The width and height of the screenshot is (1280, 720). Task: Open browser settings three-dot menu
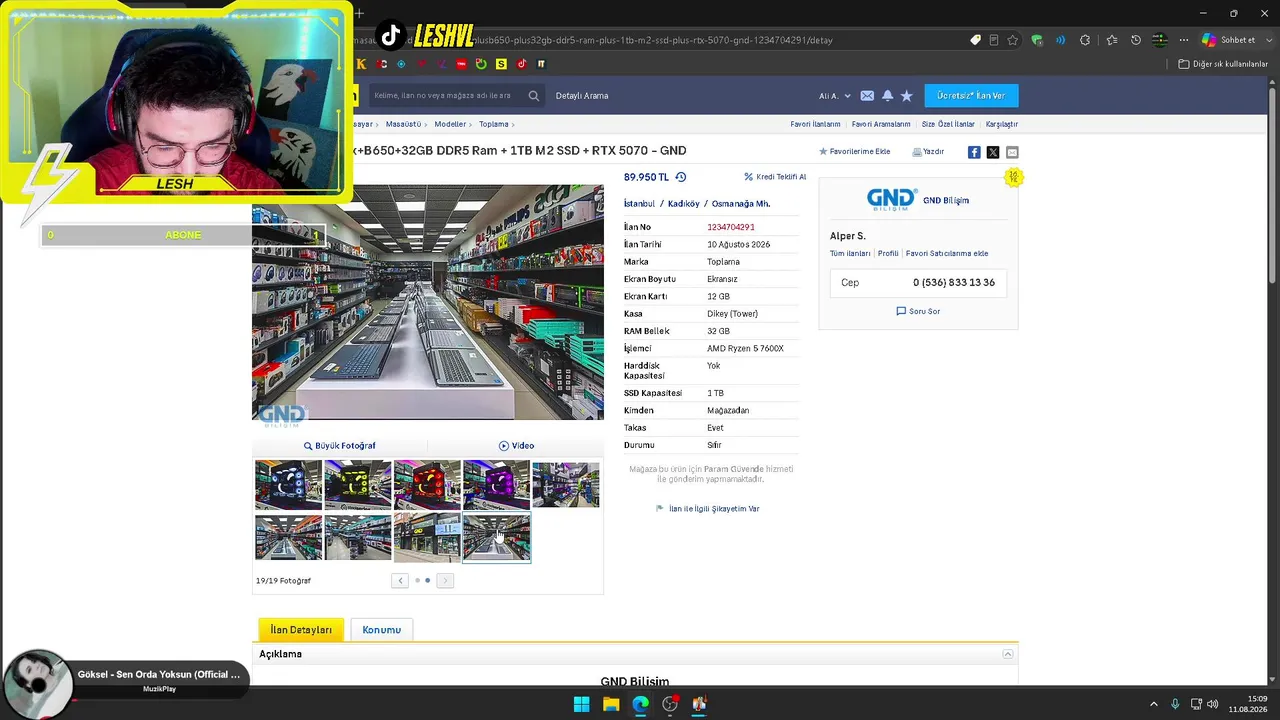pyautogui.click(x=1184, y=40)
